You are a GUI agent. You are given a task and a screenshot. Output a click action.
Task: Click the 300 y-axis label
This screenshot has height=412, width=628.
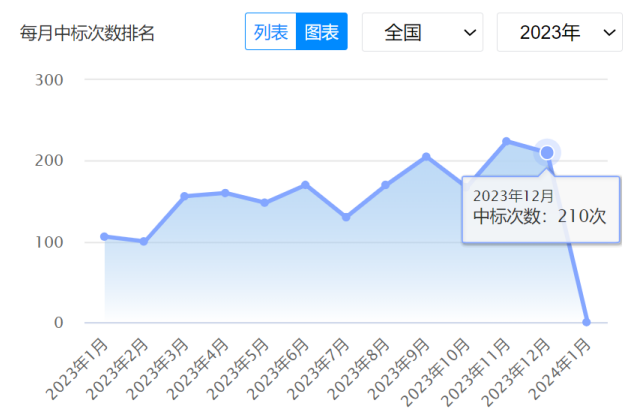point(48,79)
